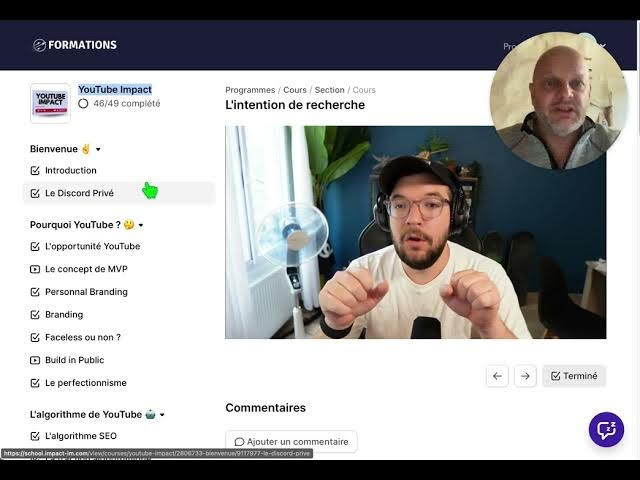The height and width of the screenshot is (480, 640).
Task: Open the purple chat support bubble
Action: click(606, 430)
